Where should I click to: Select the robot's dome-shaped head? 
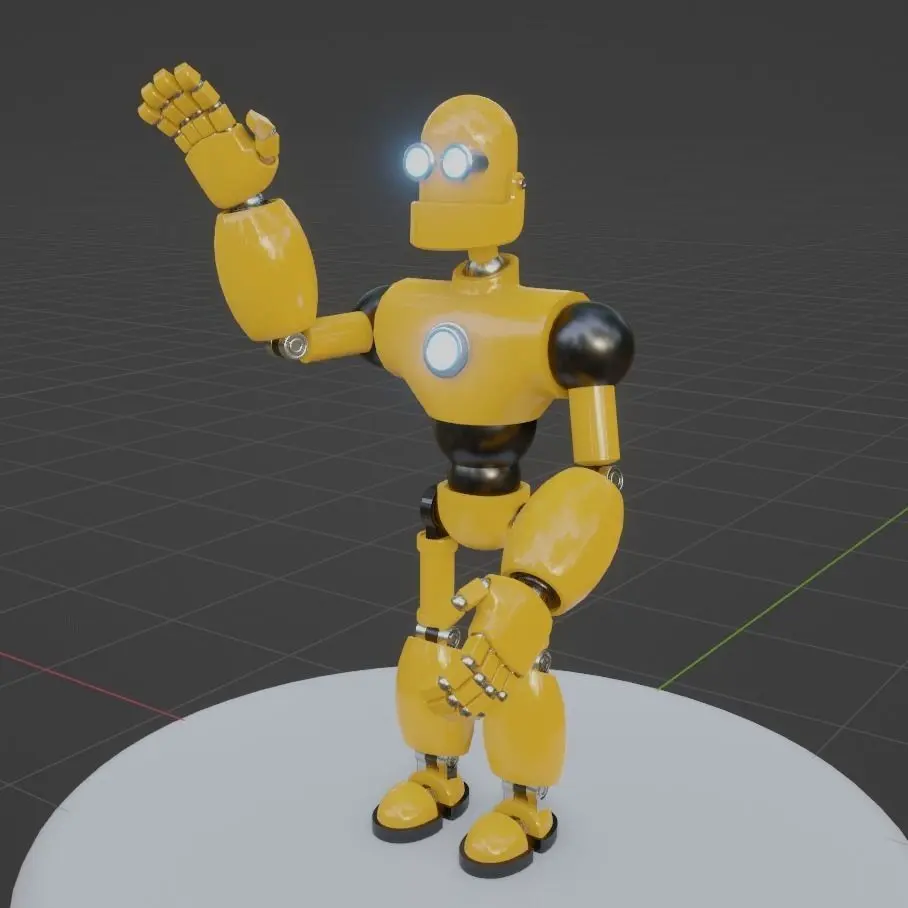tap(470, 148)
